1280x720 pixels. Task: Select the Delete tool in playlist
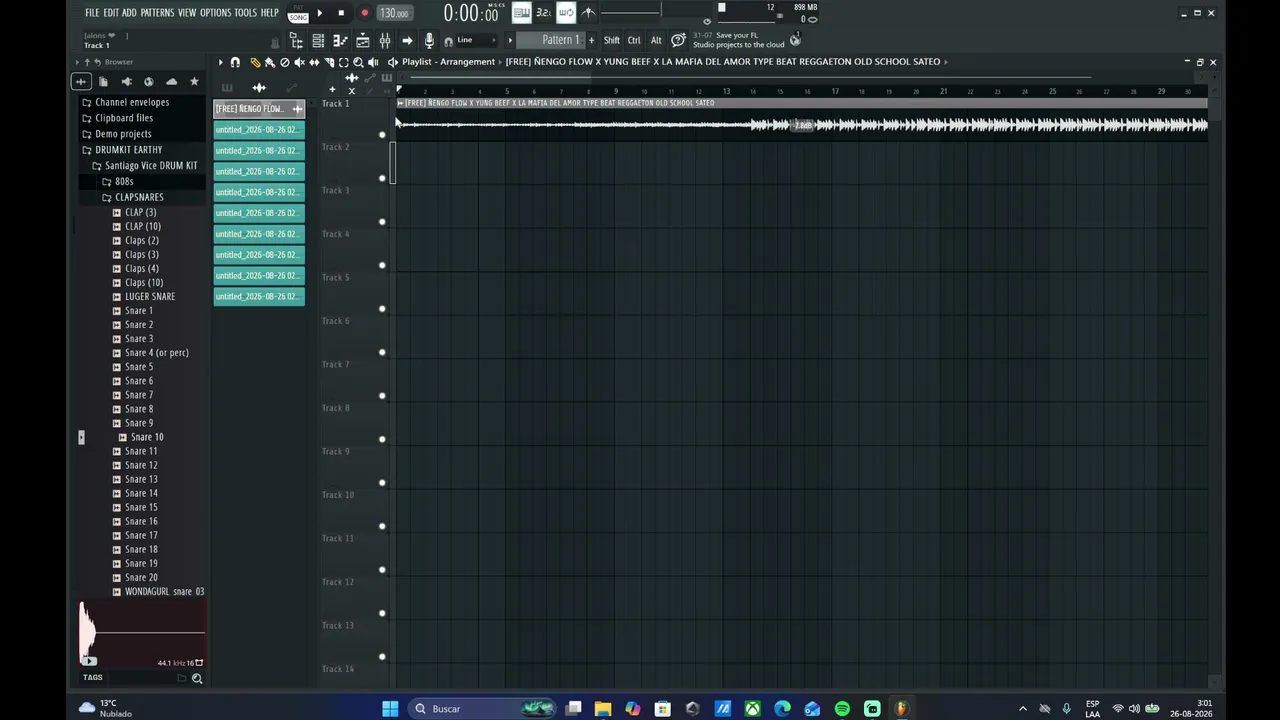tap(285, 62)
